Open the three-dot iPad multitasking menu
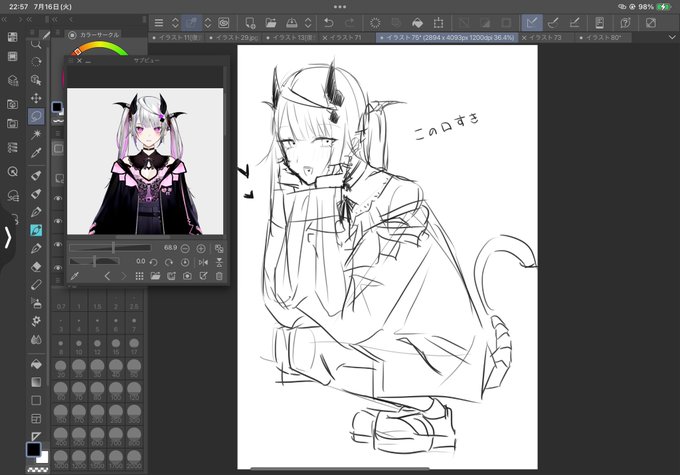The height and width of the screenshot is (475, 680). [x=340, y=7]
